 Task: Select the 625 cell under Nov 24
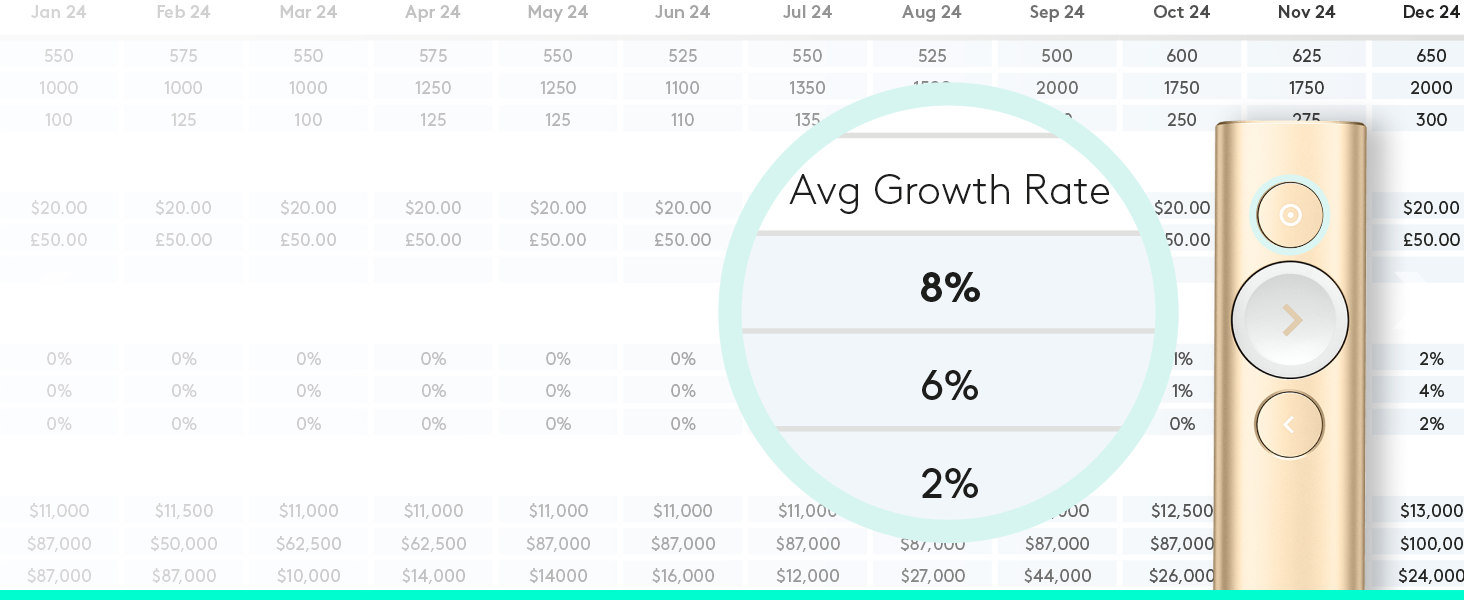[x=1307, y=56]
